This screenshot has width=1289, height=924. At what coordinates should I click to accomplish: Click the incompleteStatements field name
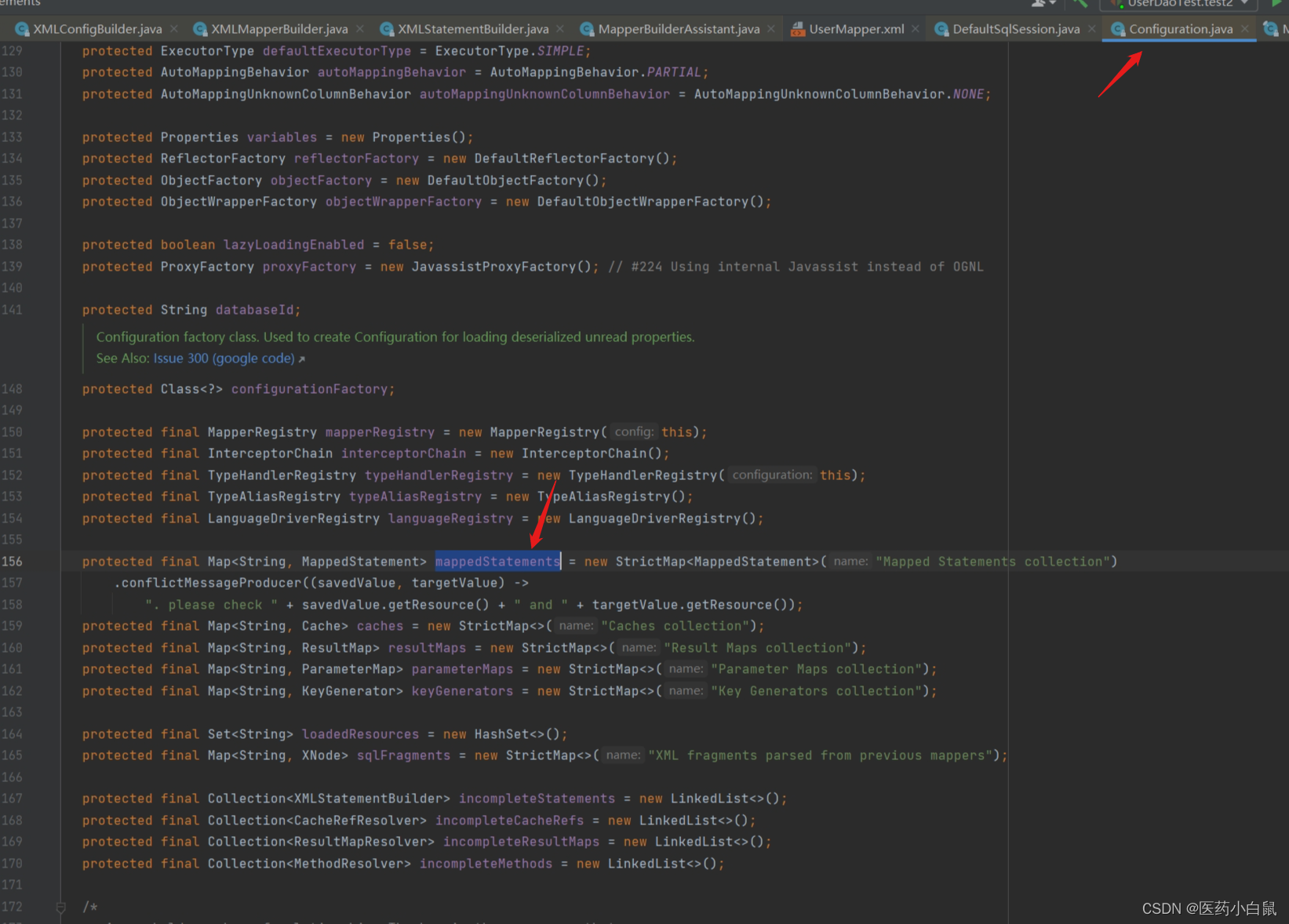click(x=537, y=798)
